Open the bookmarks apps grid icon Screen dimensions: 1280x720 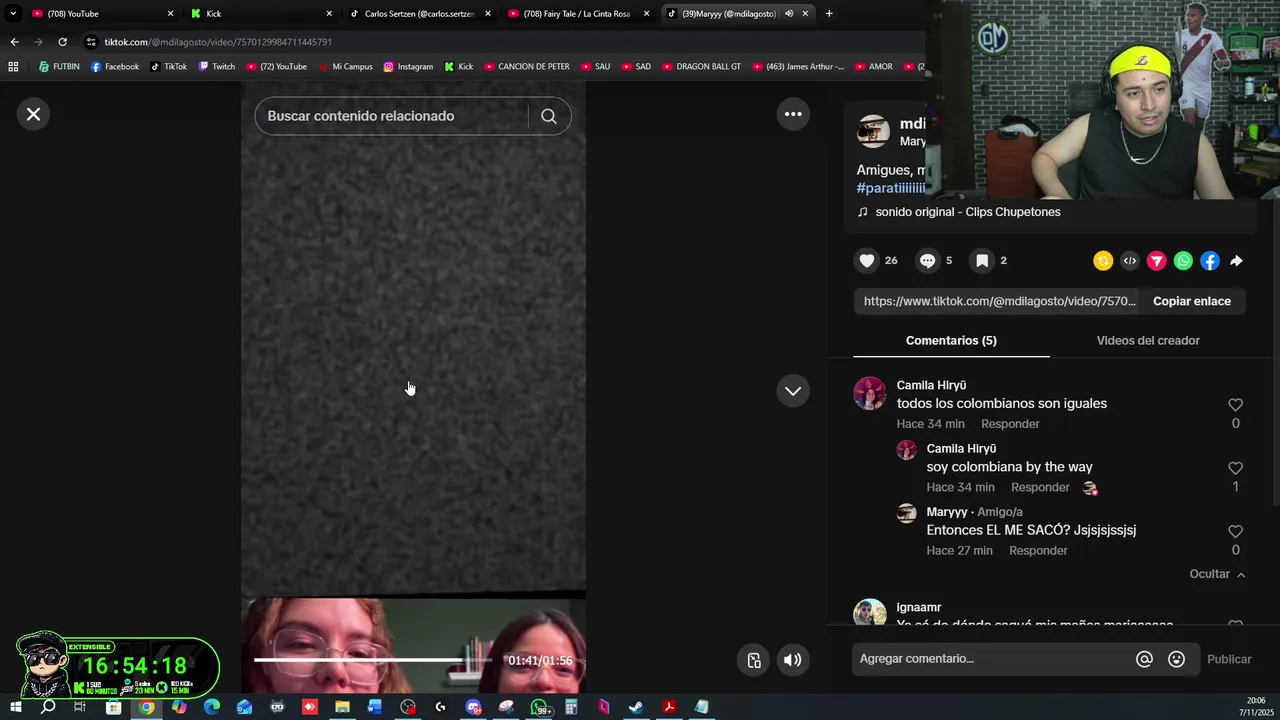pos(13,67)
